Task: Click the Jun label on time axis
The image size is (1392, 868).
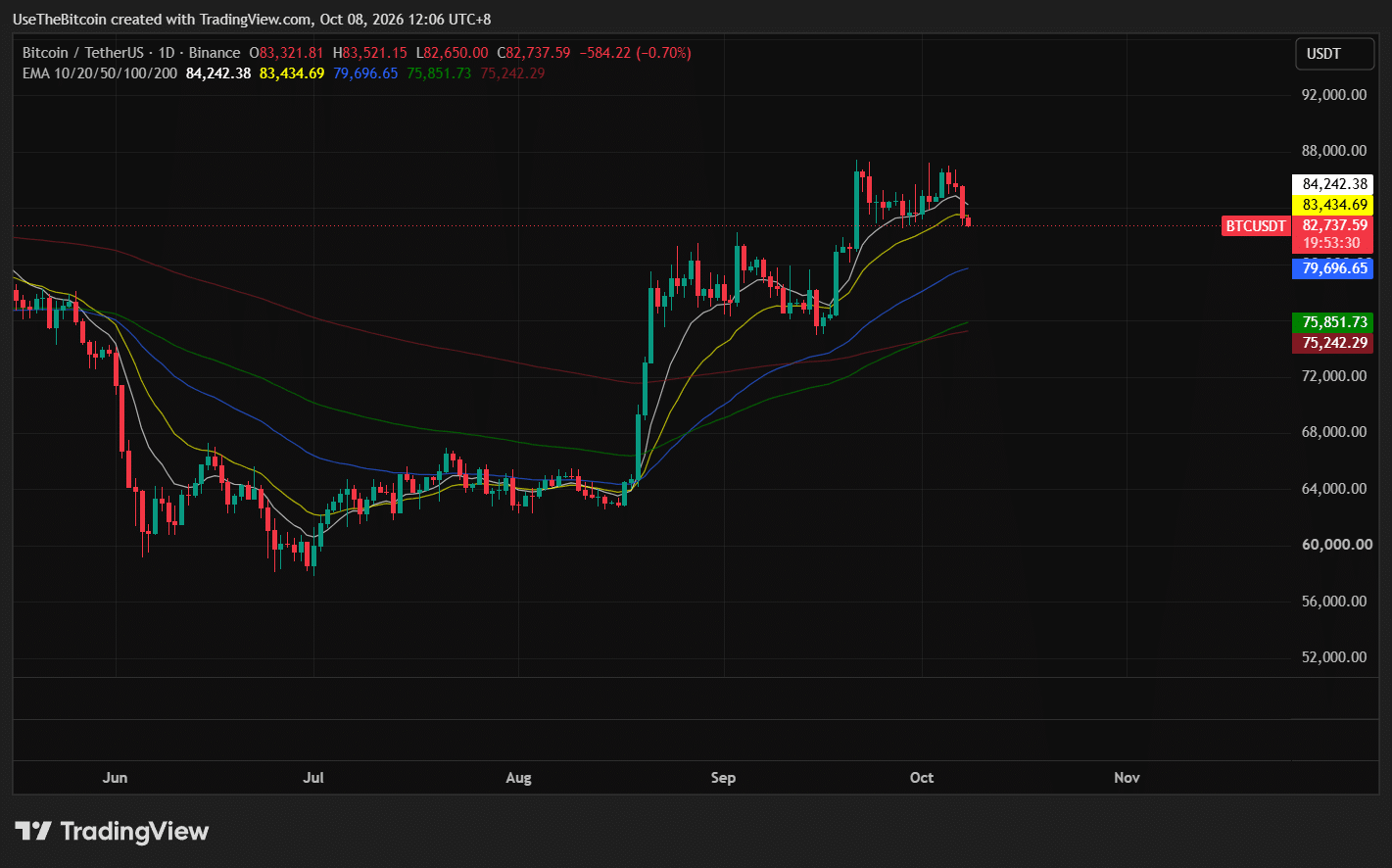Action: pos(115,778)
